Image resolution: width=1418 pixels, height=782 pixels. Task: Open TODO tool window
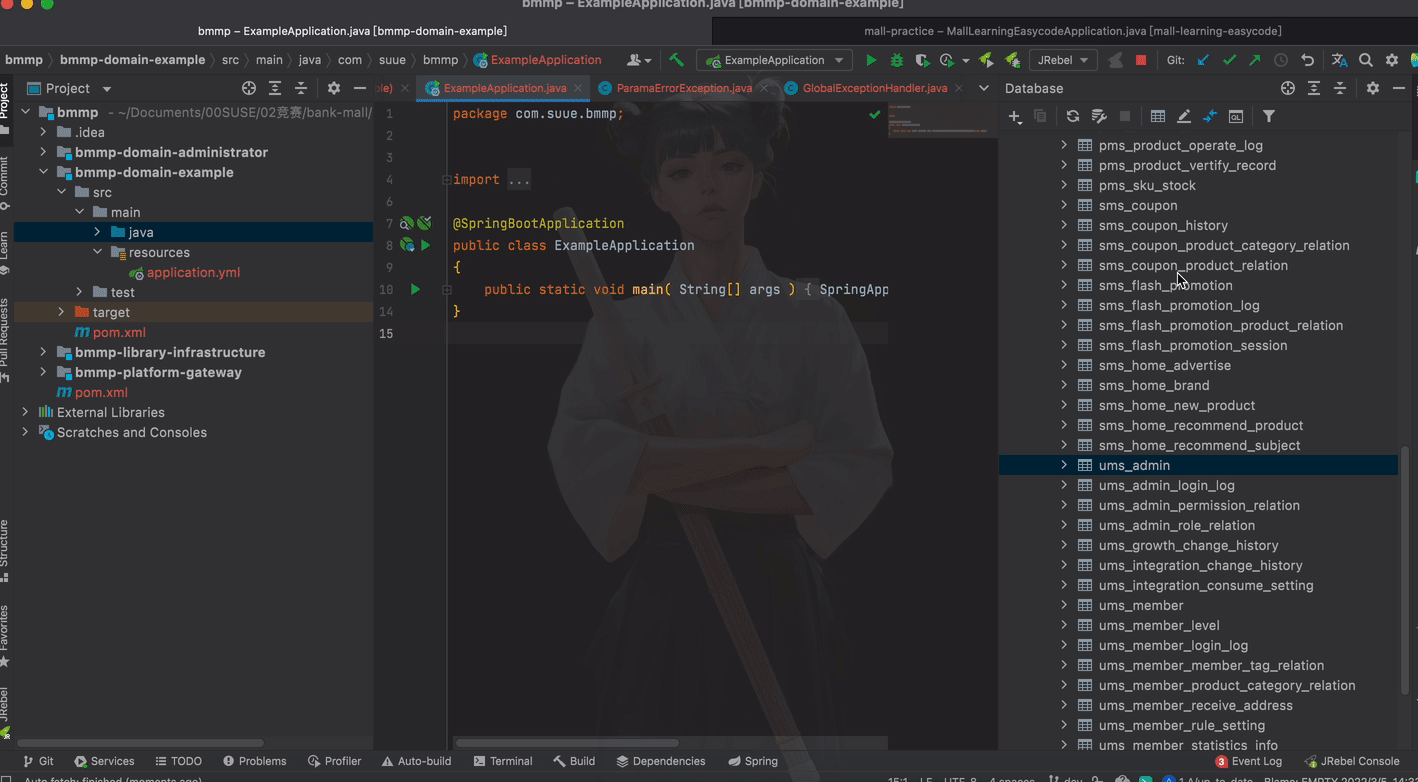(x=178, y=761)
